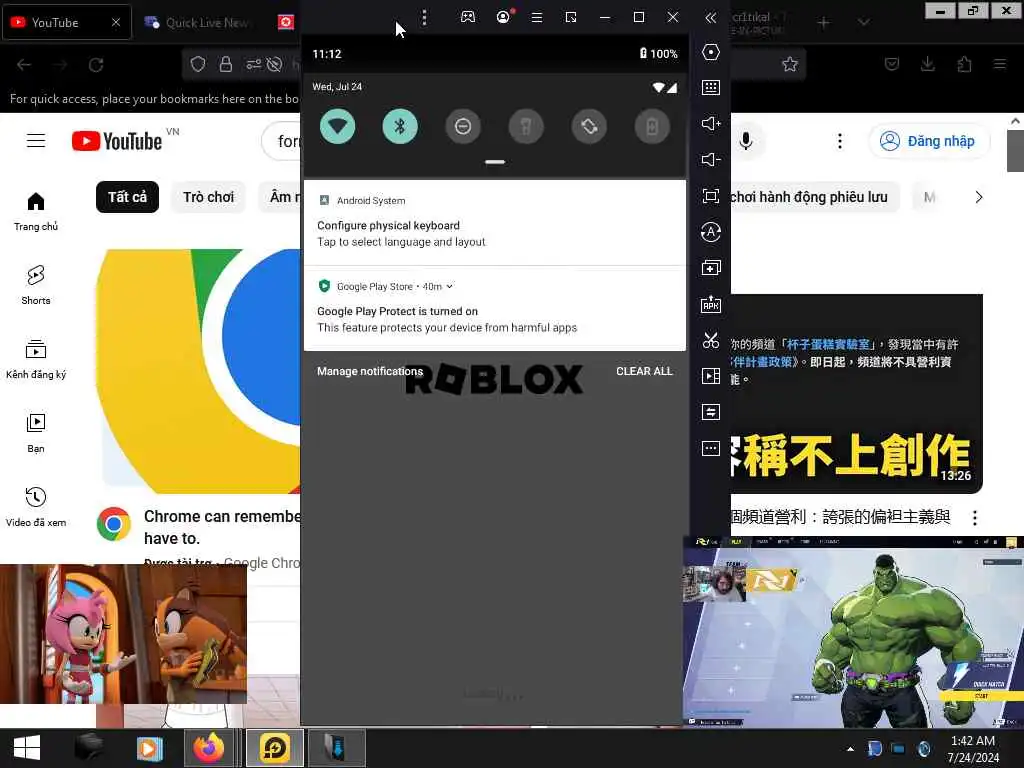
Task: Open emulator settings hexagon icon in sidebar
Action: [711, 52]
